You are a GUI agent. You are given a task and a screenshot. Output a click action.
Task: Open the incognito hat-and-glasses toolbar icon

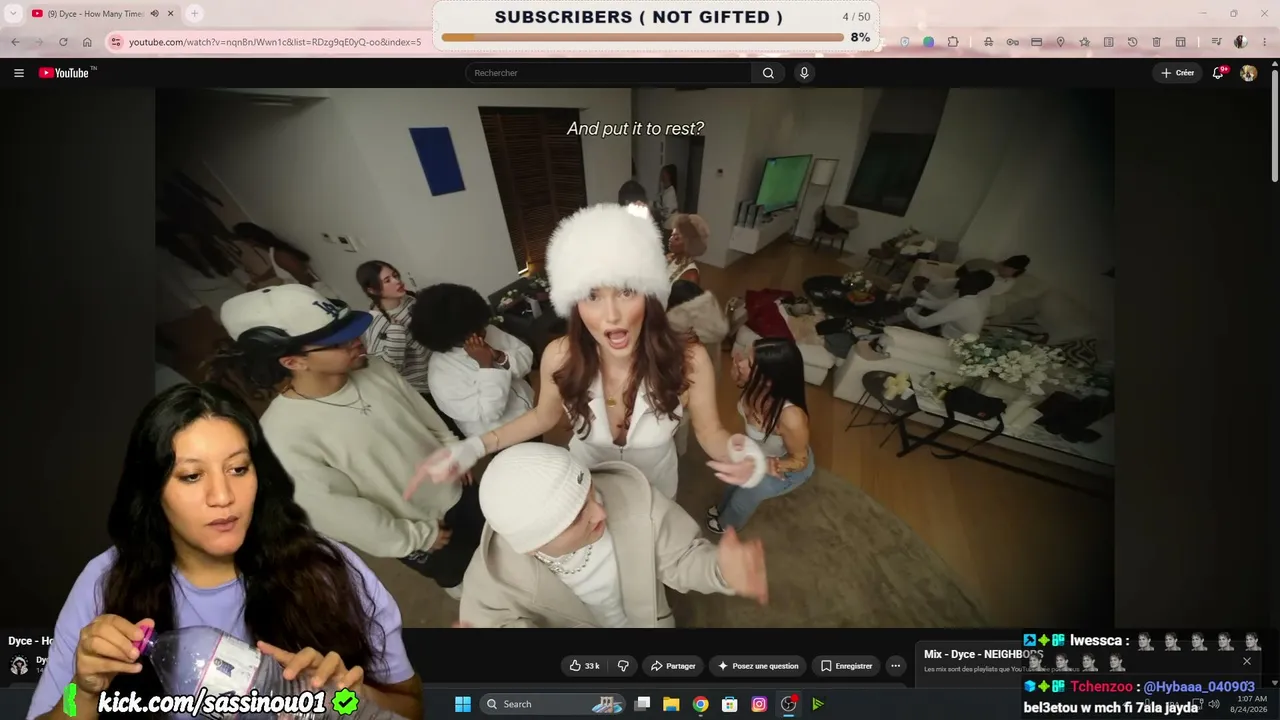[988, 42]
